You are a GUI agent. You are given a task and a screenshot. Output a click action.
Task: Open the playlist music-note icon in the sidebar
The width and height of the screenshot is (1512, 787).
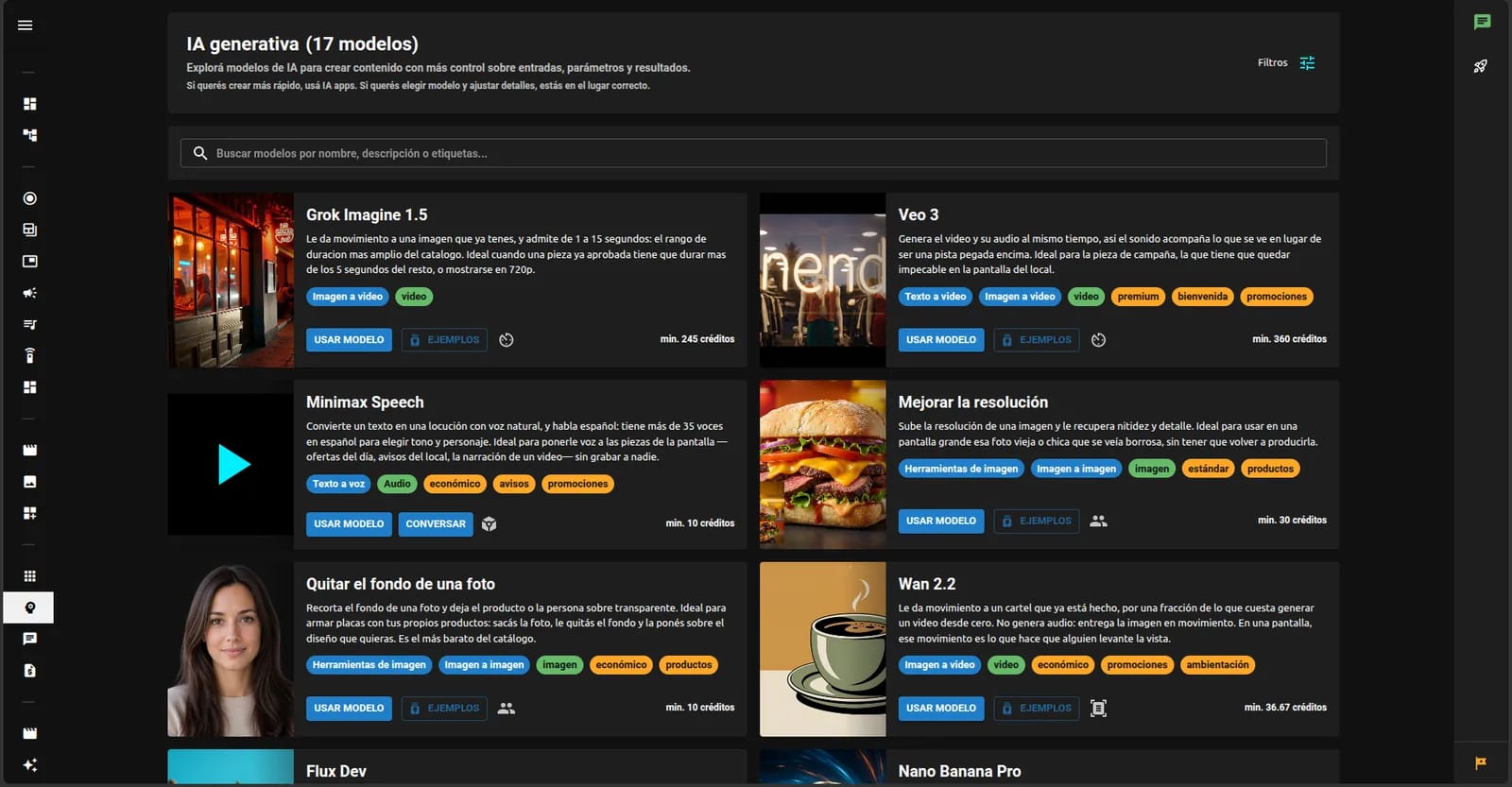coord(30,324)
